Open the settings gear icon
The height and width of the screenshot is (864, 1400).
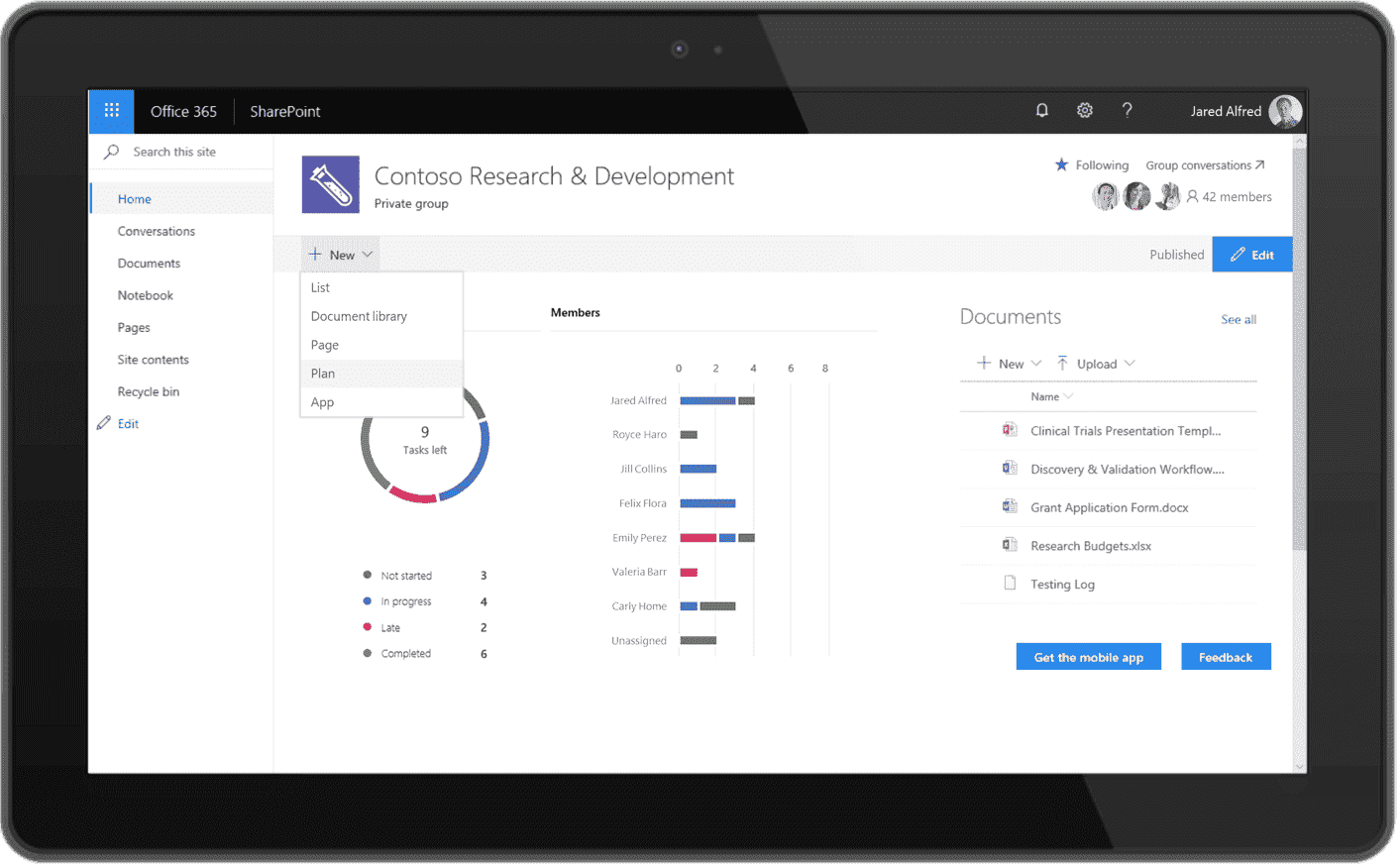[x=1085, y=110]
